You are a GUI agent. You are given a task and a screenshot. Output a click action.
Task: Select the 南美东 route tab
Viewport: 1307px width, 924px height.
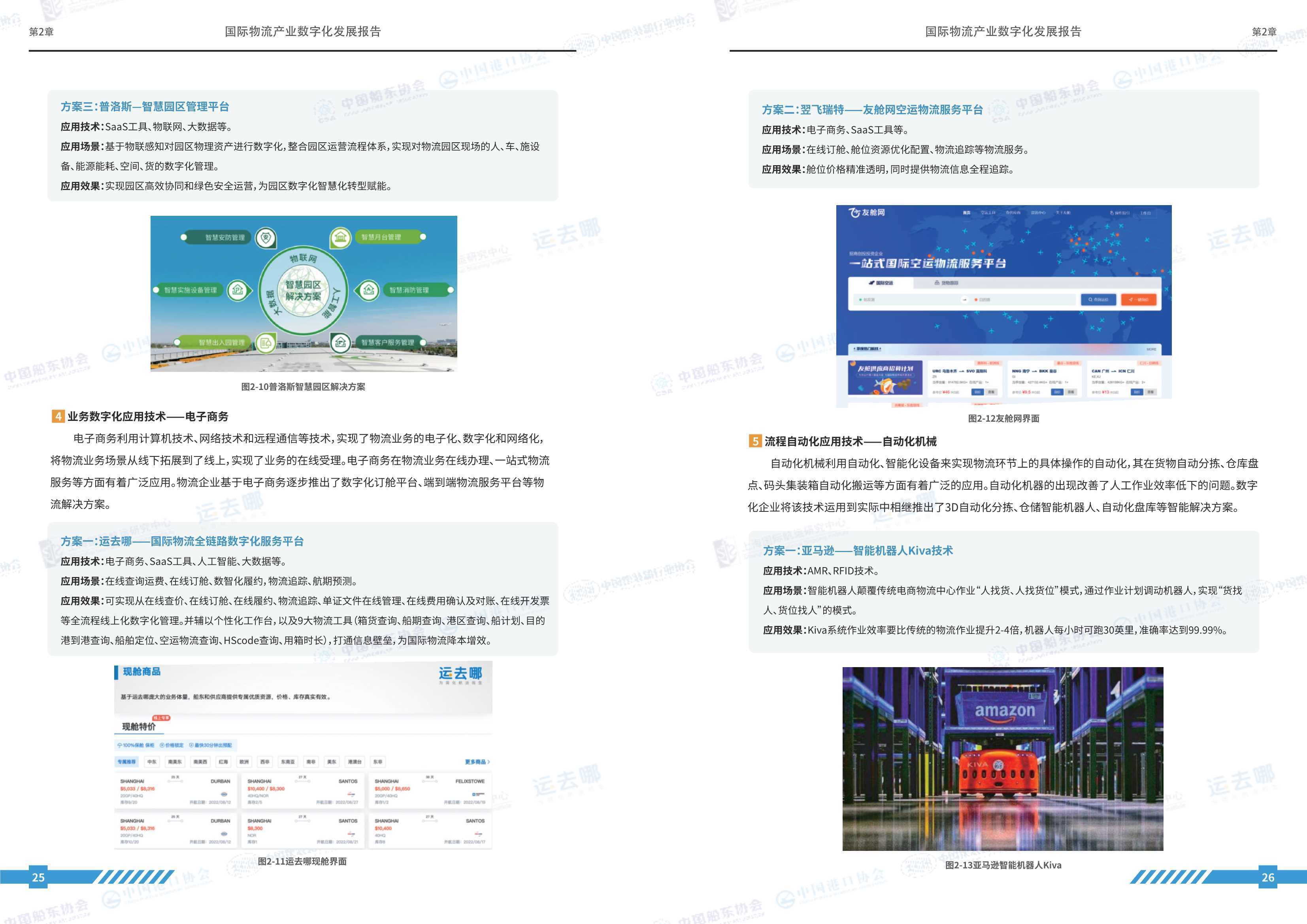tap(175, 762)
